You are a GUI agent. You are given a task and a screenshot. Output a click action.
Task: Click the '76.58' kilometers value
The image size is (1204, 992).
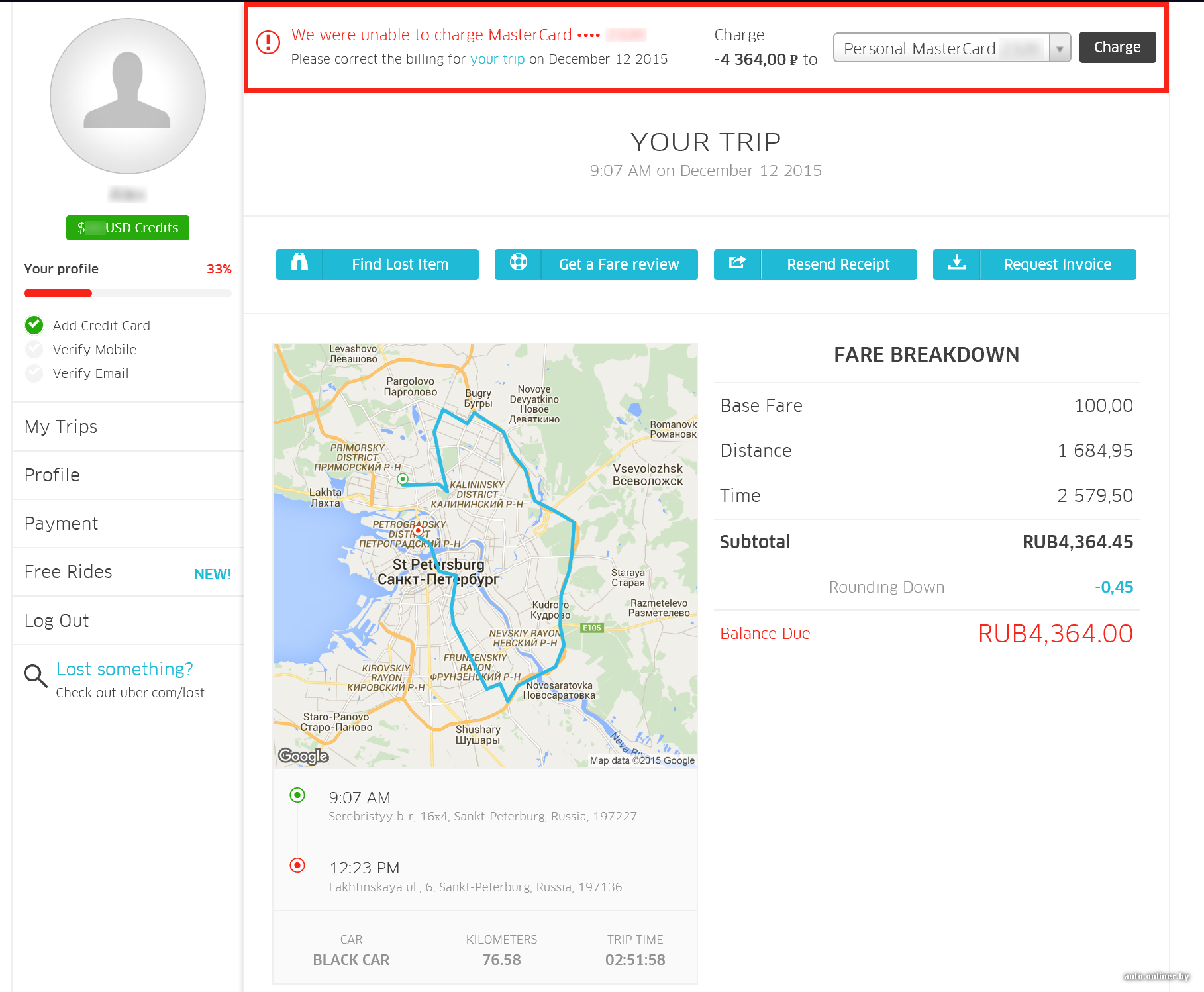(x=501, y=960)
